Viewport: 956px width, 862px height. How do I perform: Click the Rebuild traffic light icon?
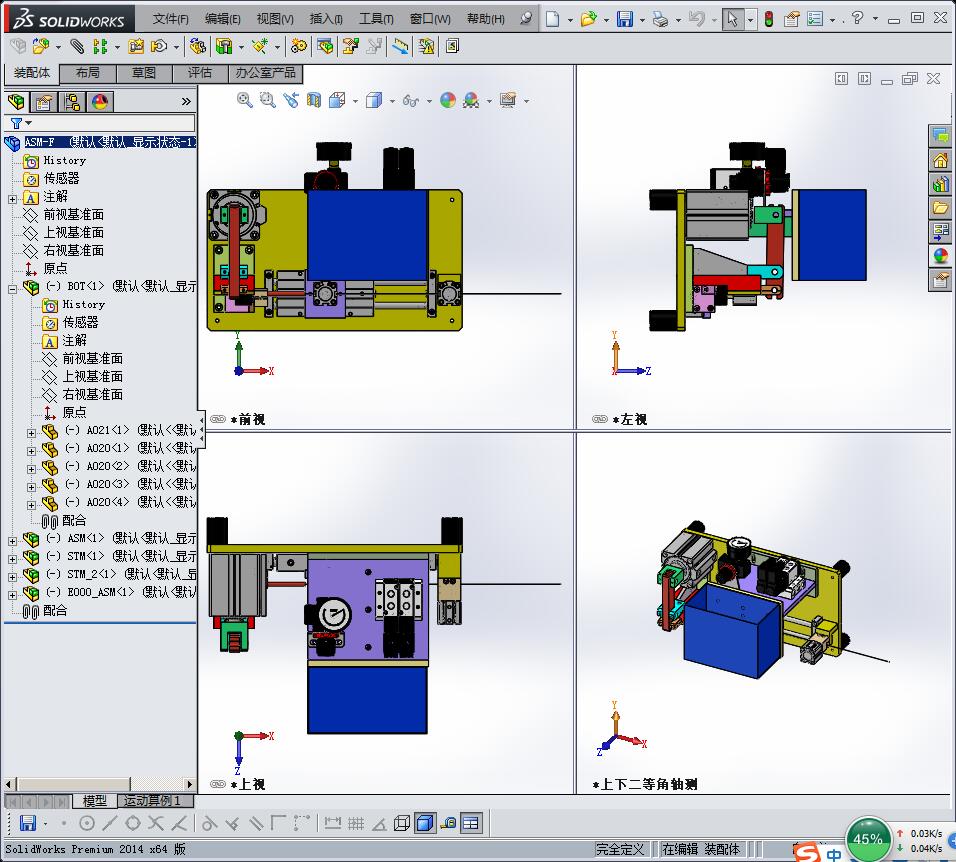[769, 19]
